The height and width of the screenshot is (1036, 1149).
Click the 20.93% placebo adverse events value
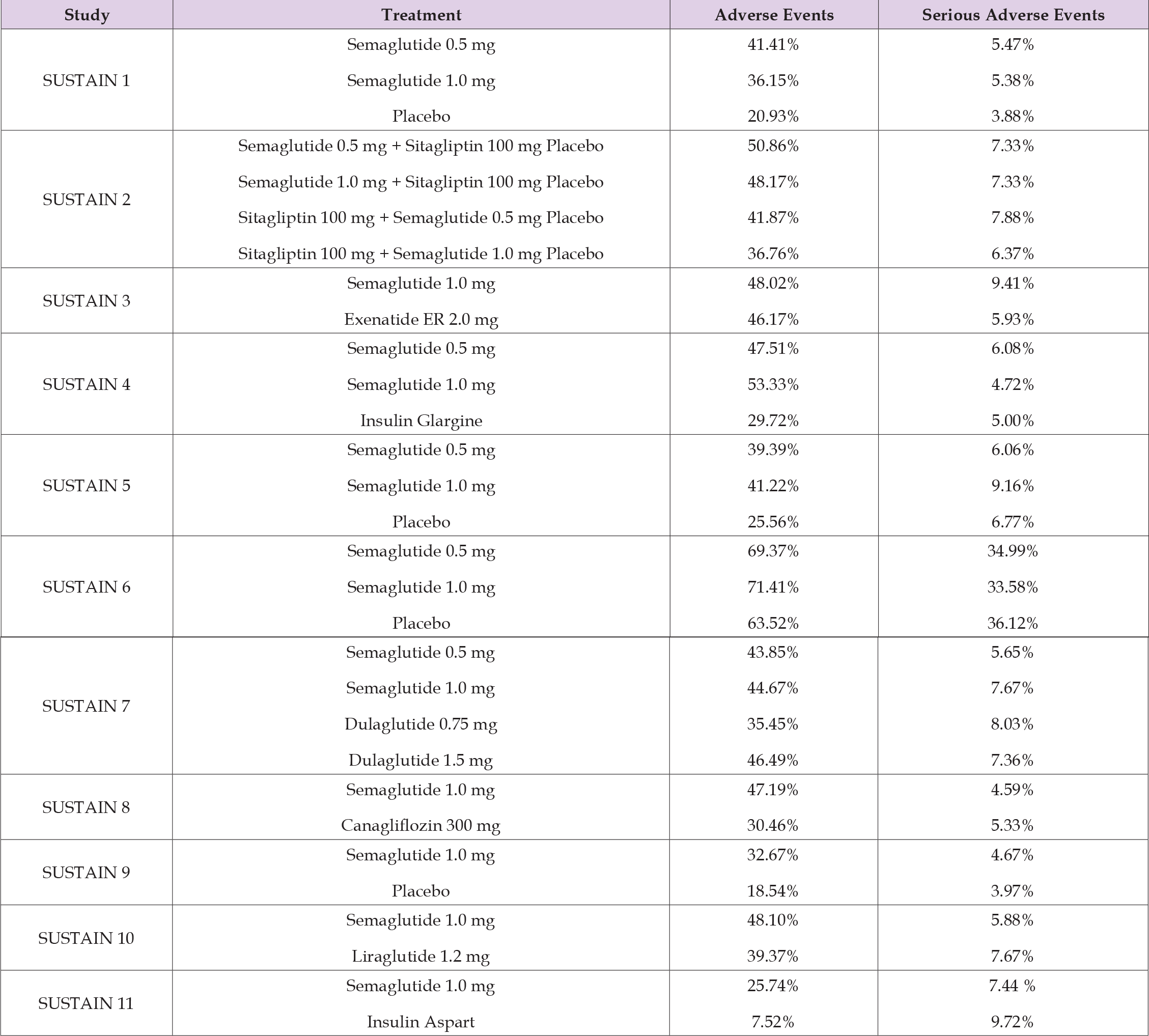pos(773,116)
